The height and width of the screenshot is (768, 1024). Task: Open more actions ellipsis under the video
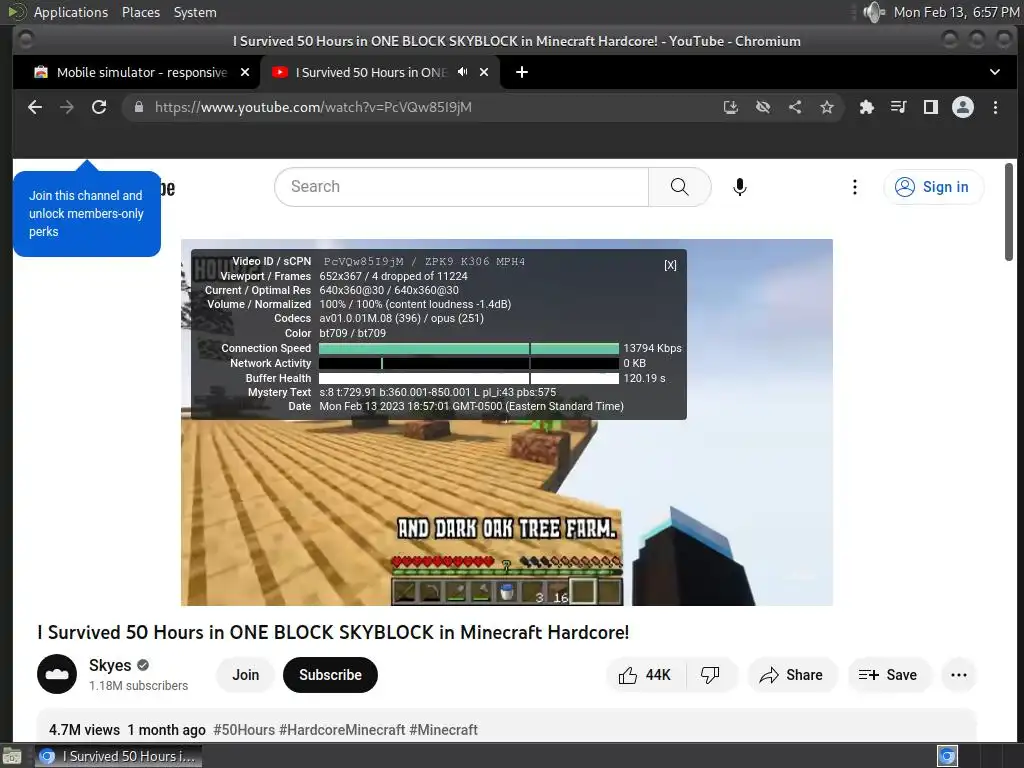point(959,675)
